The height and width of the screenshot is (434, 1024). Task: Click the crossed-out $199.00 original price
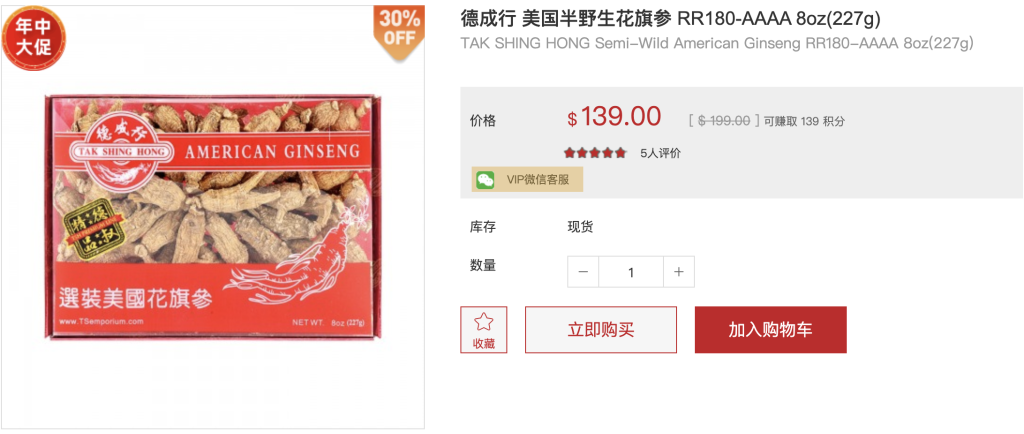pos(724,121)
